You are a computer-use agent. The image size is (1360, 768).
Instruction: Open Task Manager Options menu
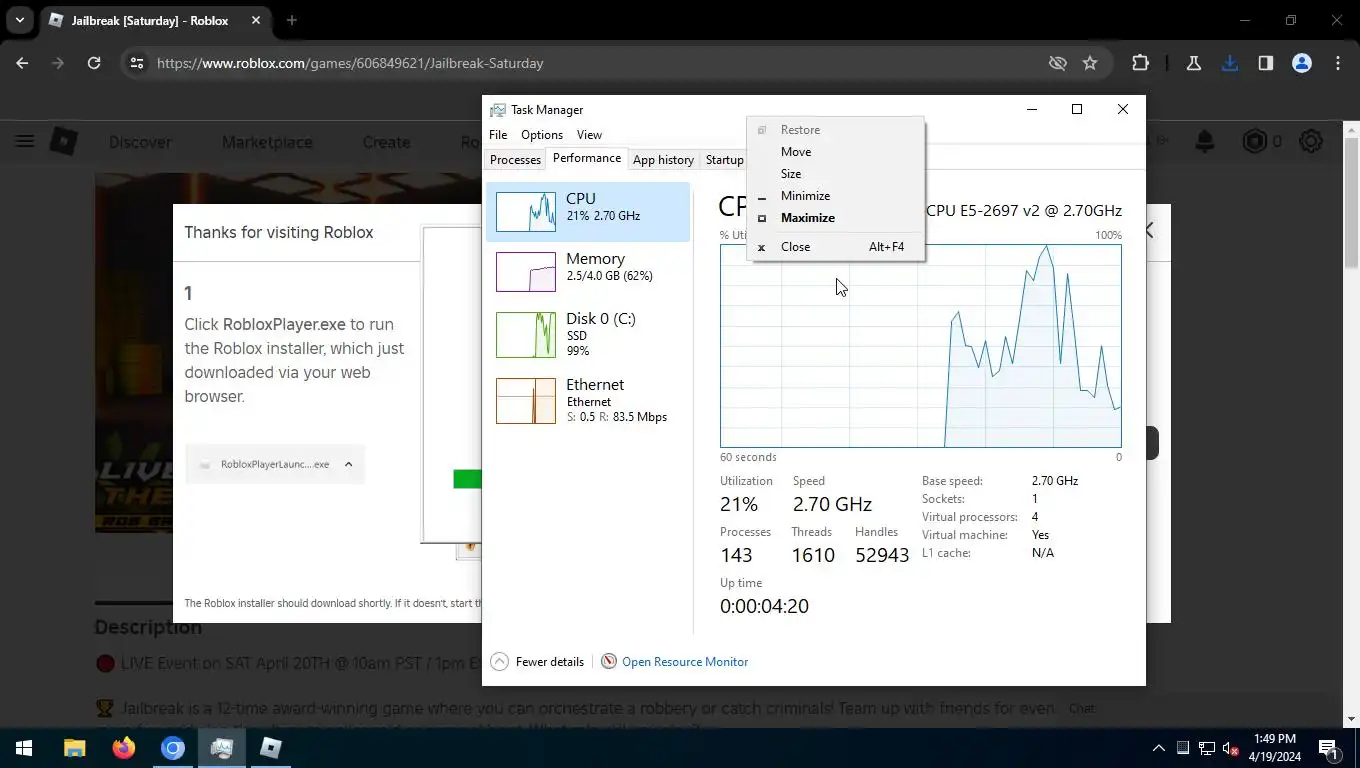click(x=542, y=135)
